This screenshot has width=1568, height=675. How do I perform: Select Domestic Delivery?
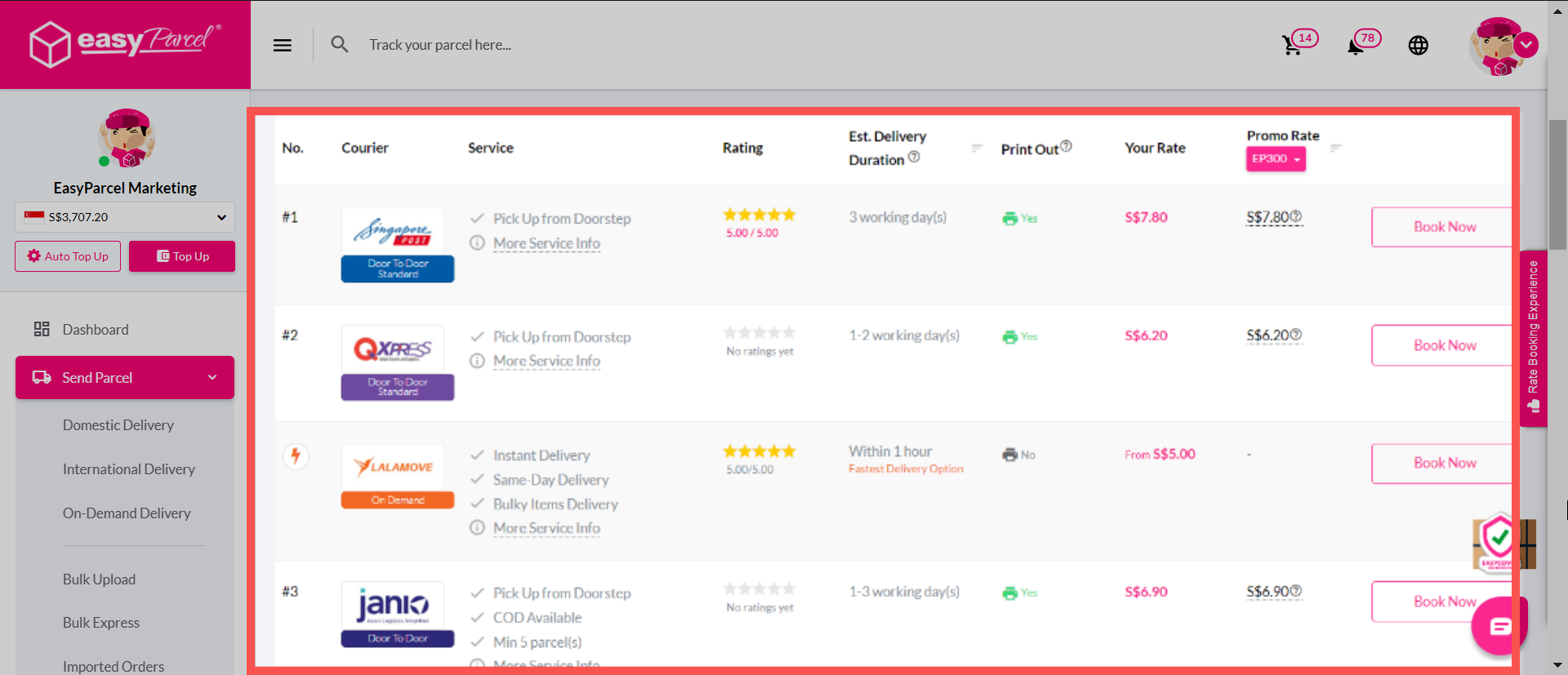(x=118, y=425)
